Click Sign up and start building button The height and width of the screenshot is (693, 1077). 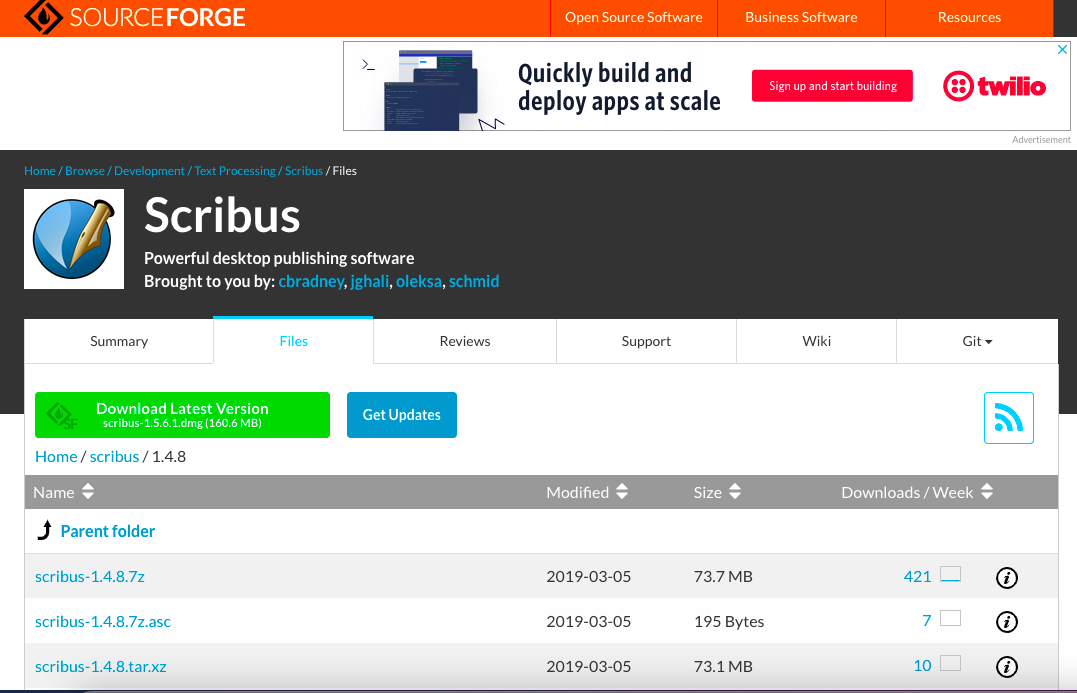click(x=832, y=86)
